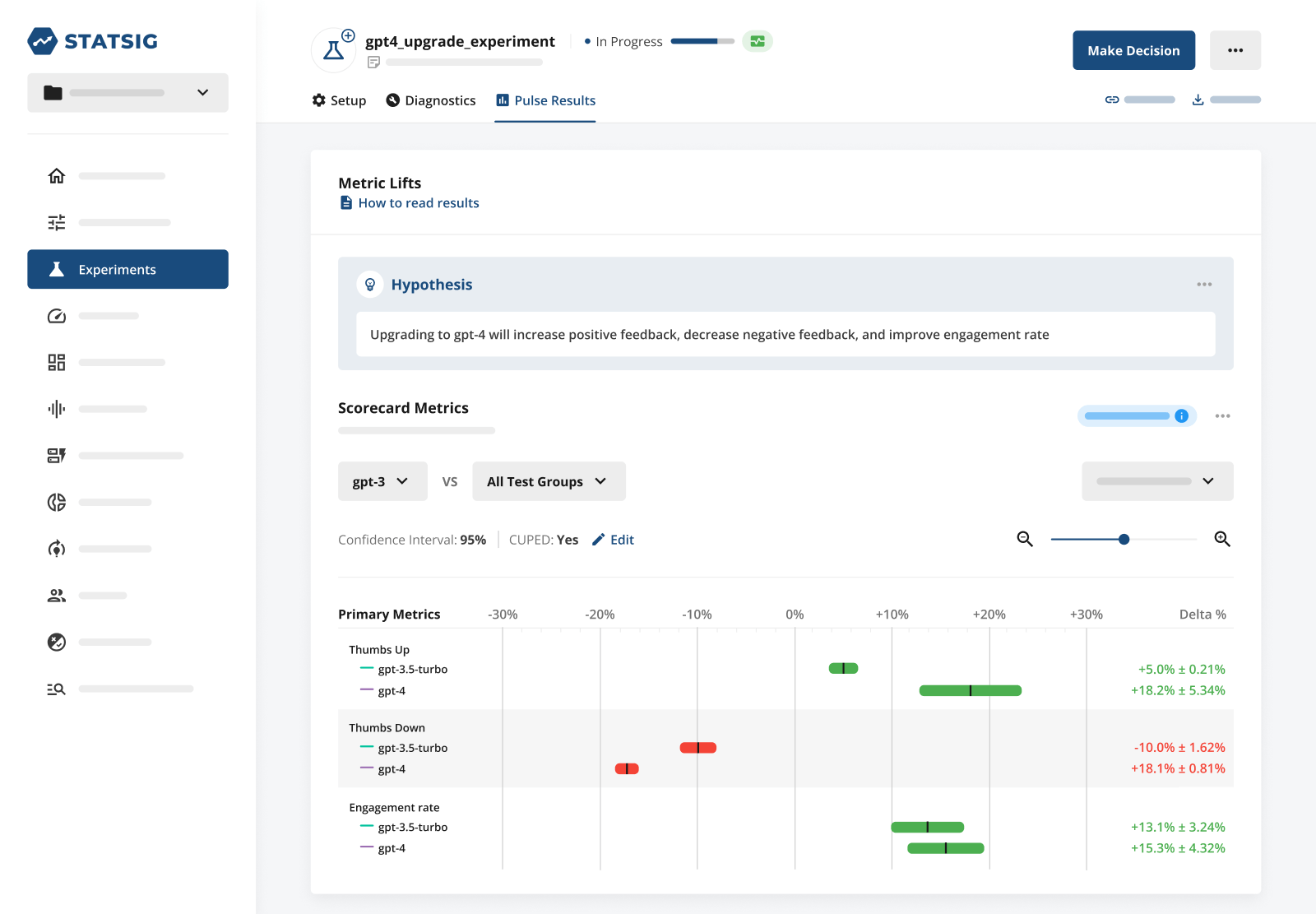Screen dimensions: 1316x914
Task: Open the project folder dropdown
Action: 127,93
